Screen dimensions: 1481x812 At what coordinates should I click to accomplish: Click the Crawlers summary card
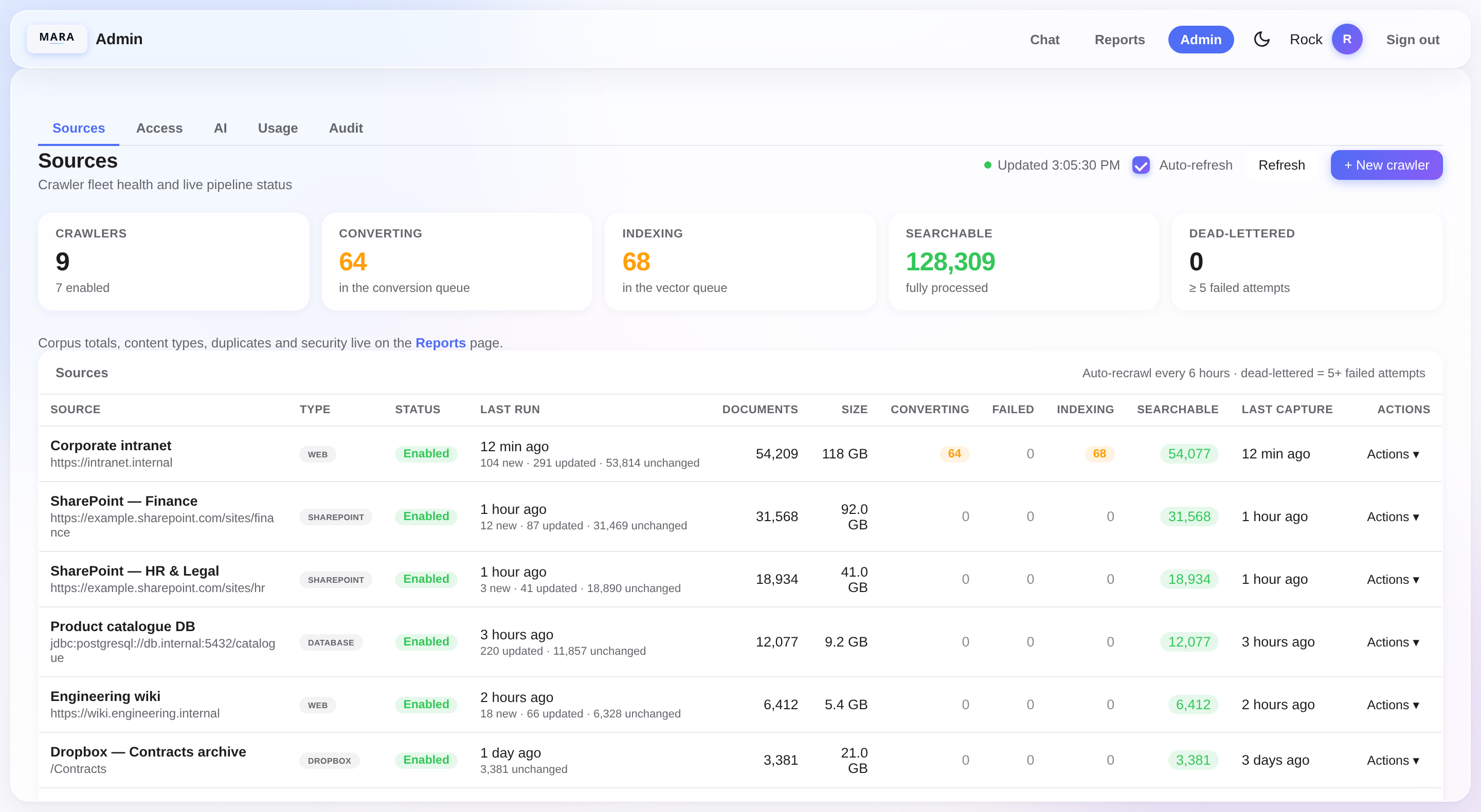(x=174, y=262)
